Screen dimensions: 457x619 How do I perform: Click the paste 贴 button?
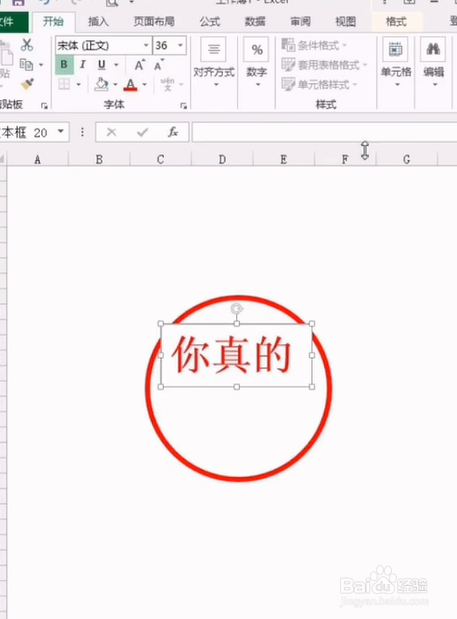(x=6, y=63)
